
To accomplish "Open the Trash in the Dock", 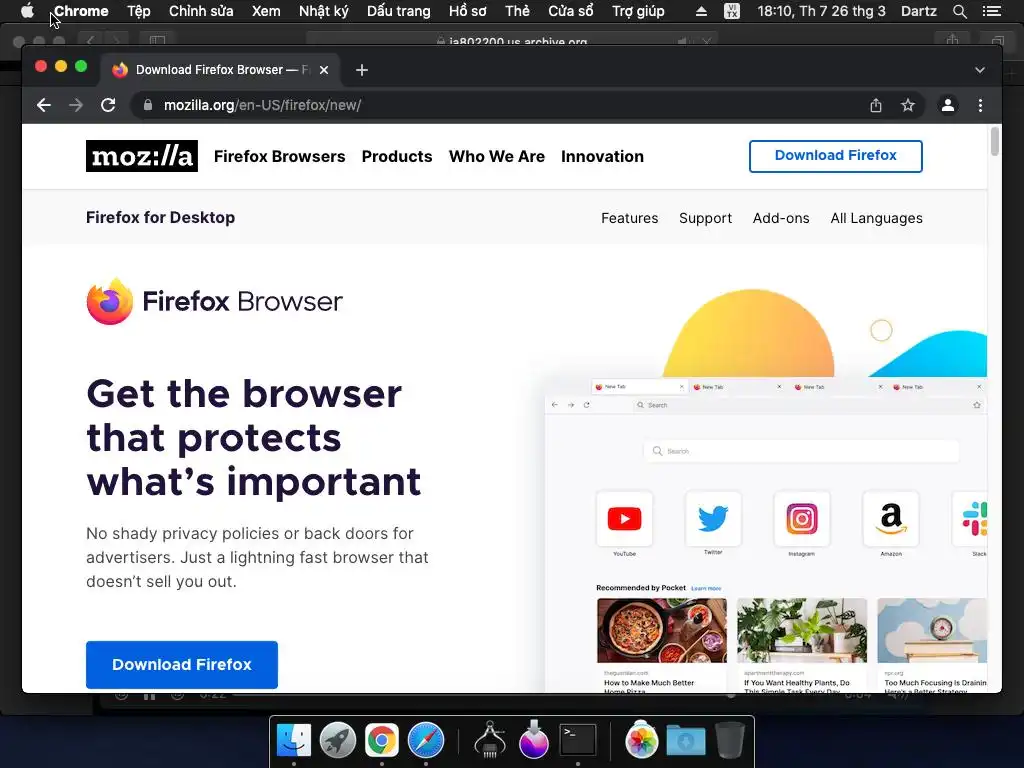I will (x=729, y=740).
